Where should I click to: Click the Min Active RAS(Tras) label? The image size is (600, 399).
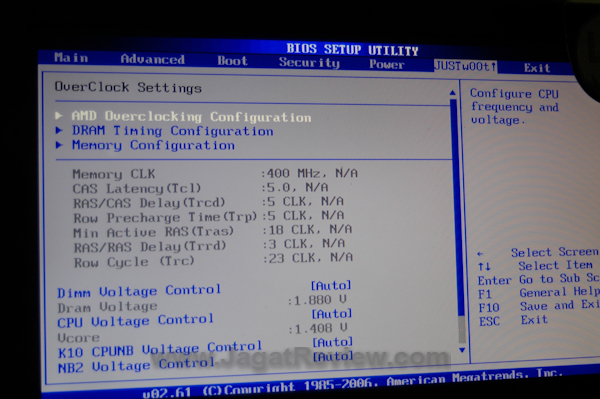point(153,232)
